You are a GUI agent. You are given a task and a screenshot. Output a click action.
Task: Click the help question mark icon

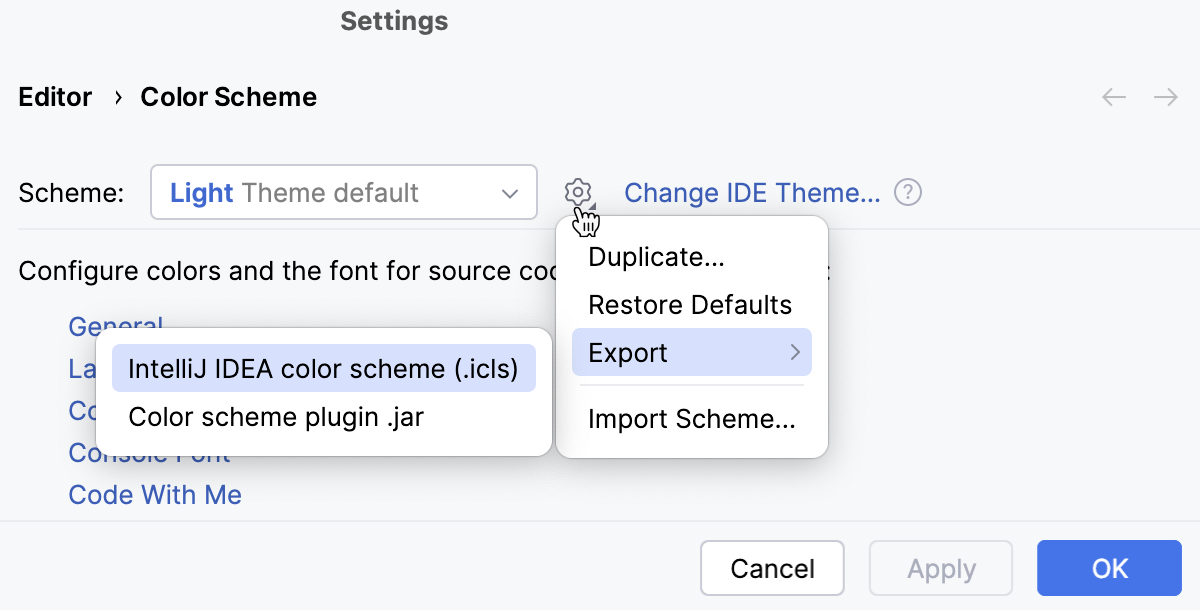[x=907, y=192]
